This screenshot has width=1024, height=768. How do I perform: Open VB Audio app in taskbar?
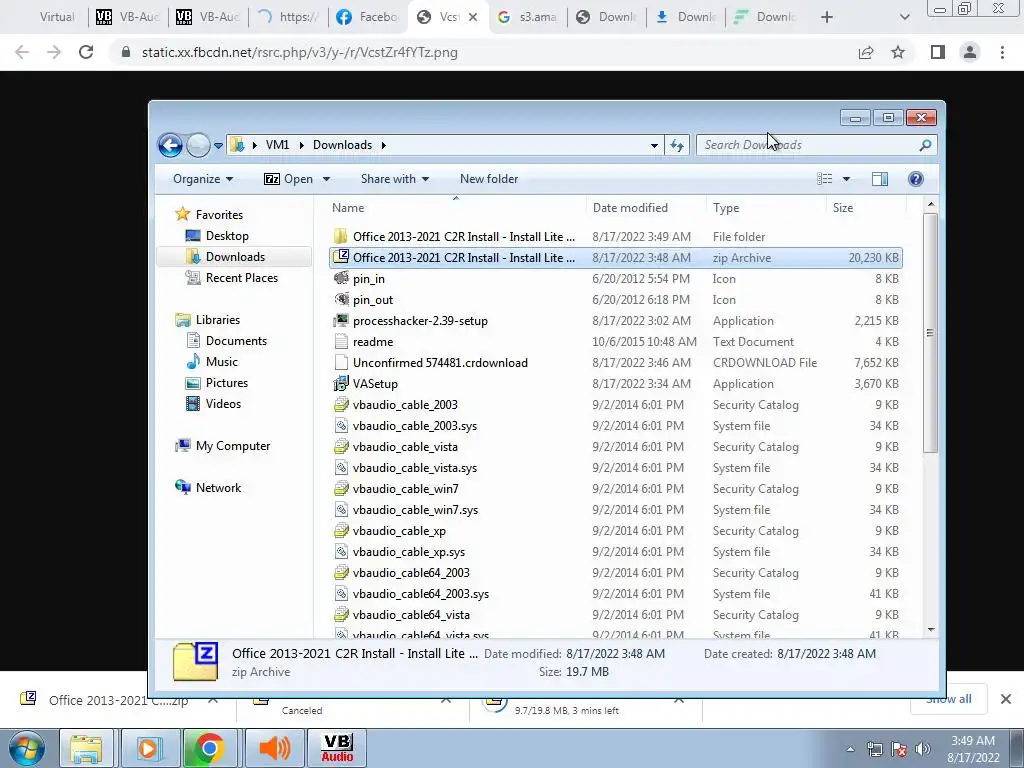tap(337, 748)
